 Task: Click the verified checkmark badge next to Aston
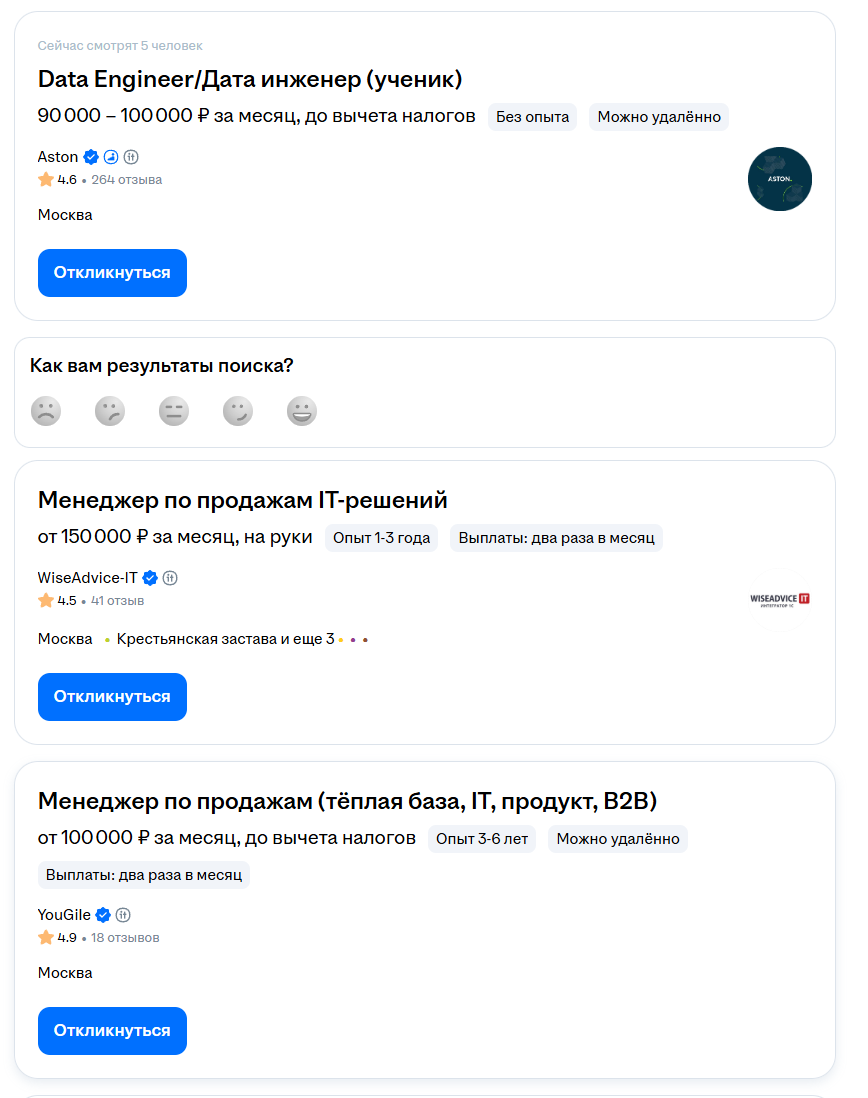coord(91,157)
